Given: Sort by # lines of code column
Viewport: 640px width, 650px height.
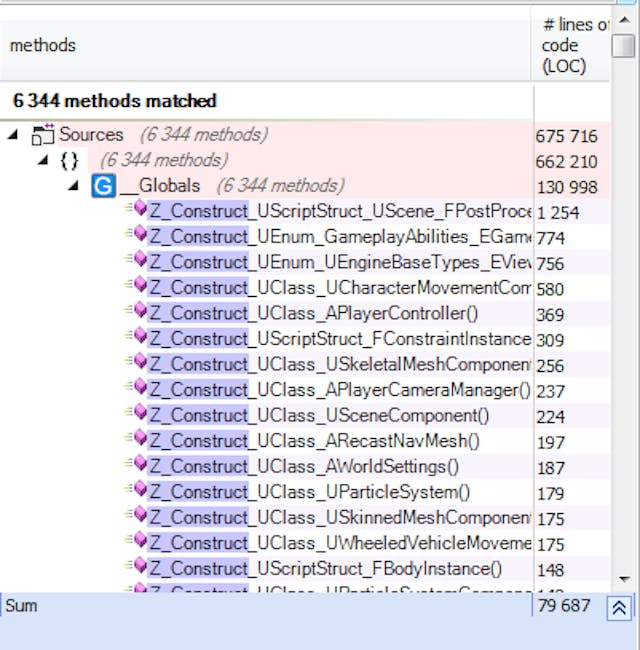Looking at the screenshot, I should click(571, 46).
